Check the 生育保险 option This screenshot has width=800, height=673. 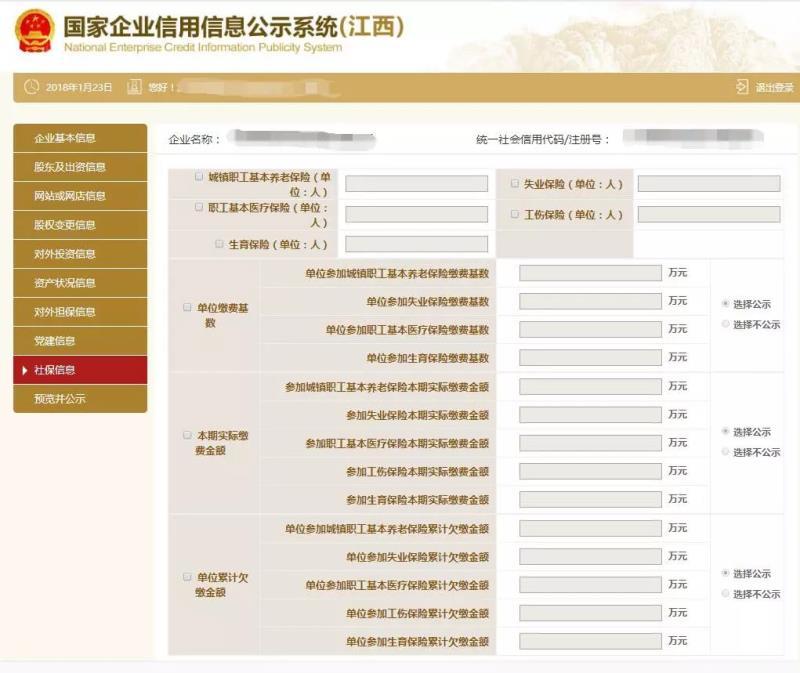click(x=221, y=242)
